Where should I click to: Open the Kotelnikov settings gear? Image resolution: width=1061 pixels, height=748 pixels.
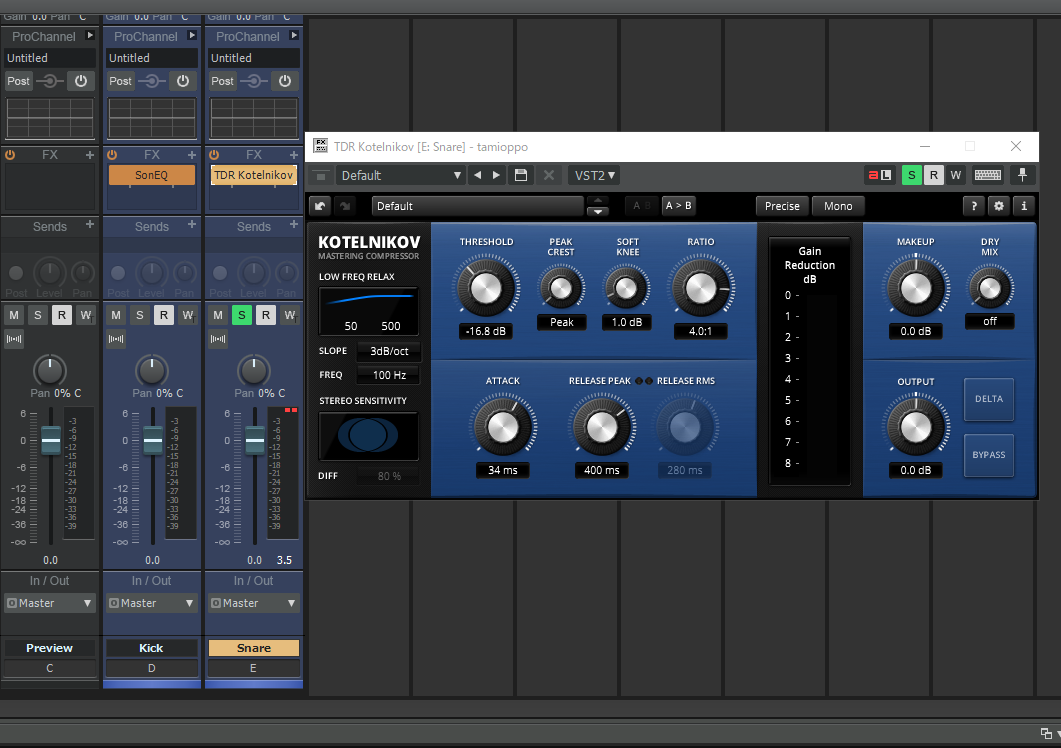tap(998, 206)
